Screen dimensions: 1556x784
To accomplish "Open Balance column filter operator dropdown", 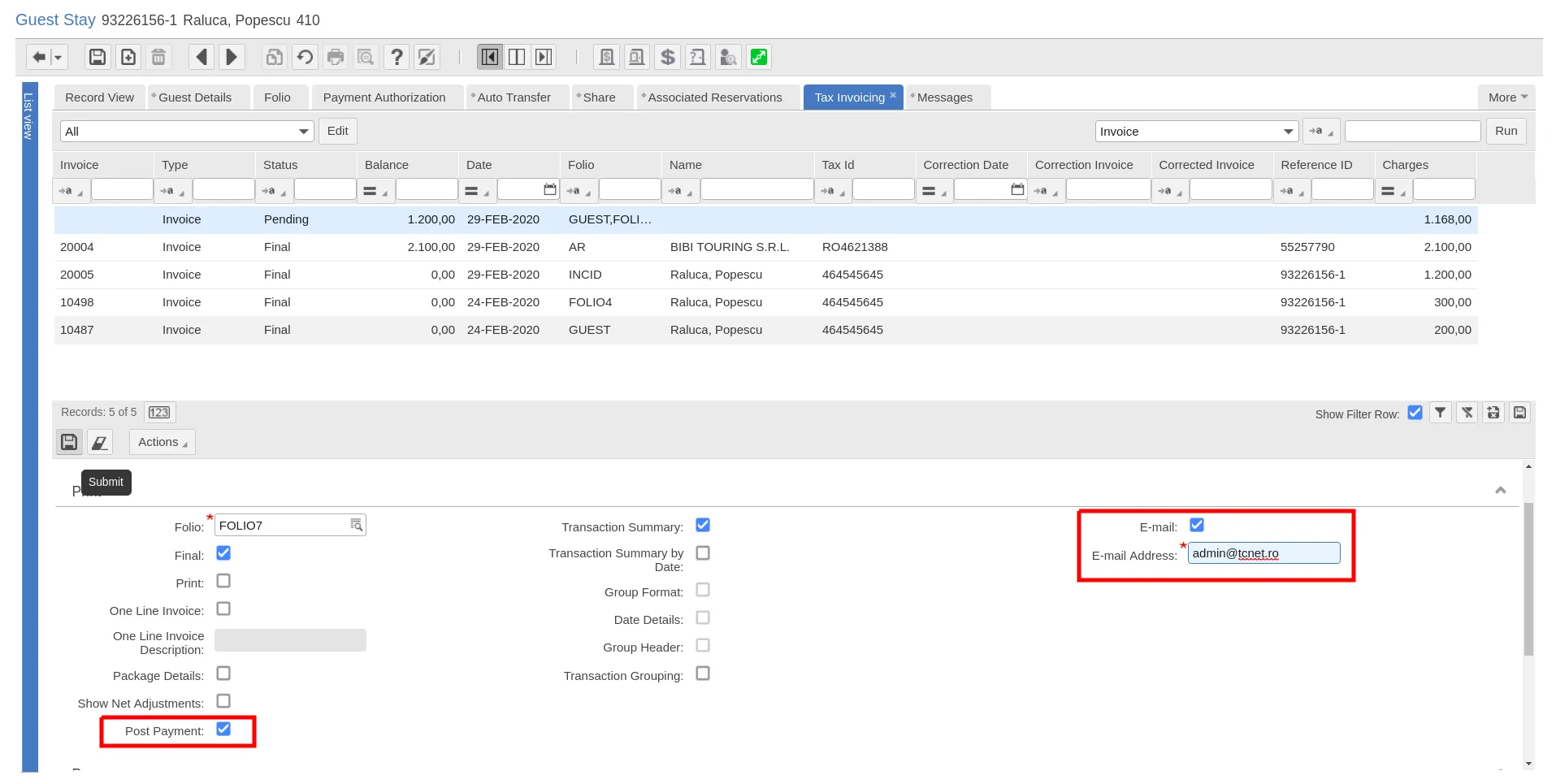I will (375, 191).
